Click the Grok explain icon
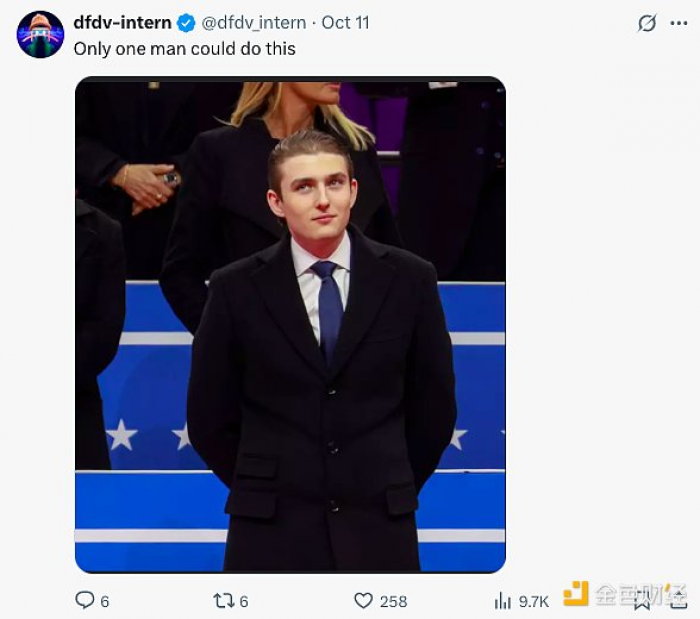Viewport: 700px width, 619px height. click(x=647, y=23)
